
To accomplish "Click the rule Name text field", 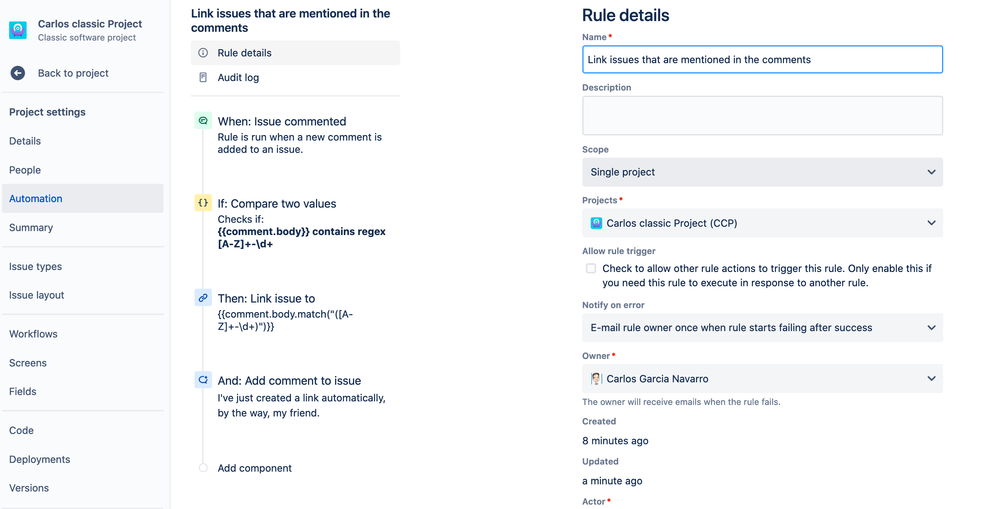I will coord(762,60).
